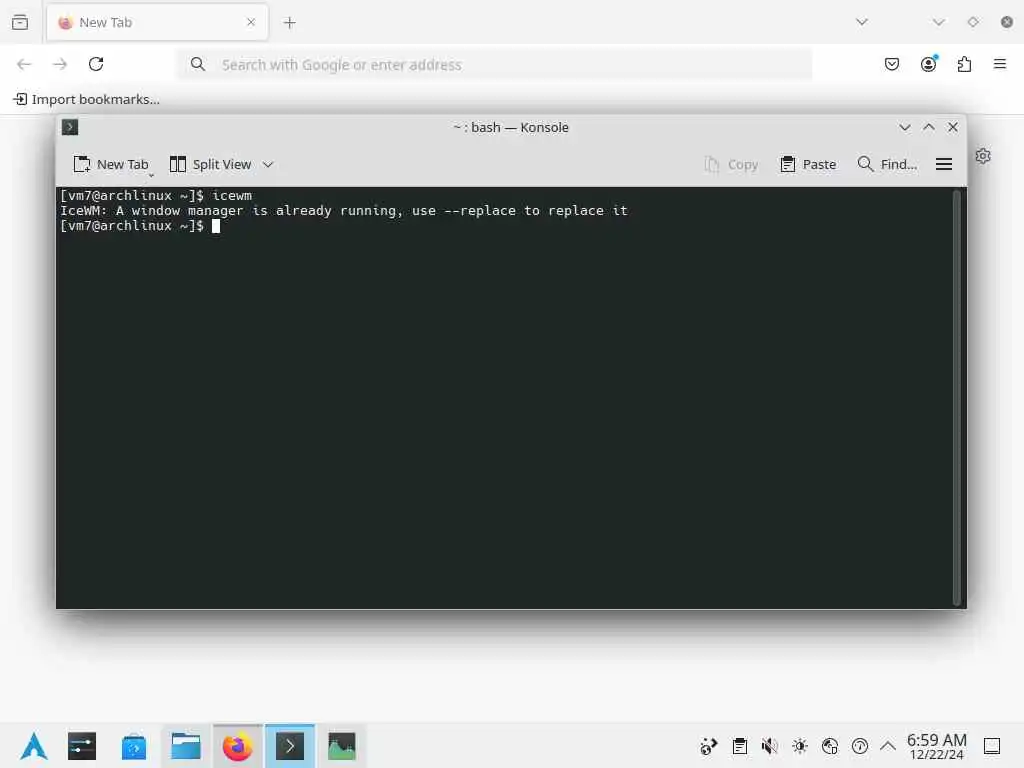
Task: Switch to Konsole from taskbar
Action: click(290, 746)
